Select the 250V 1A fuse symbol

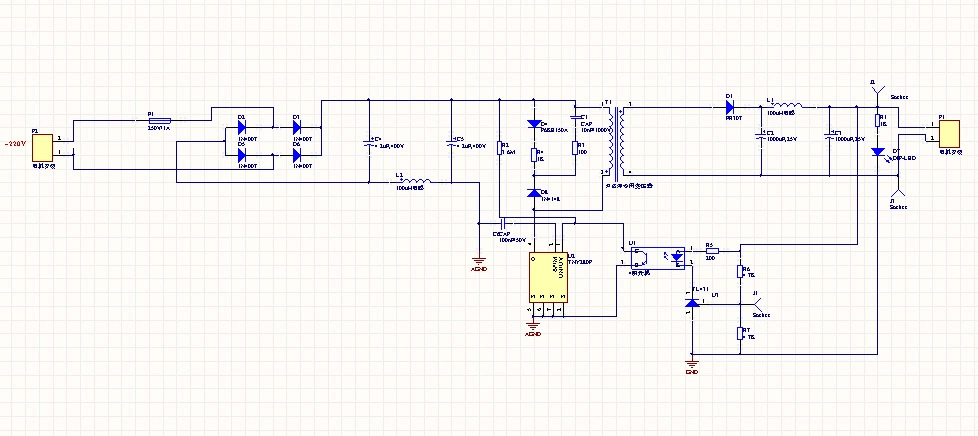[160, 120]
